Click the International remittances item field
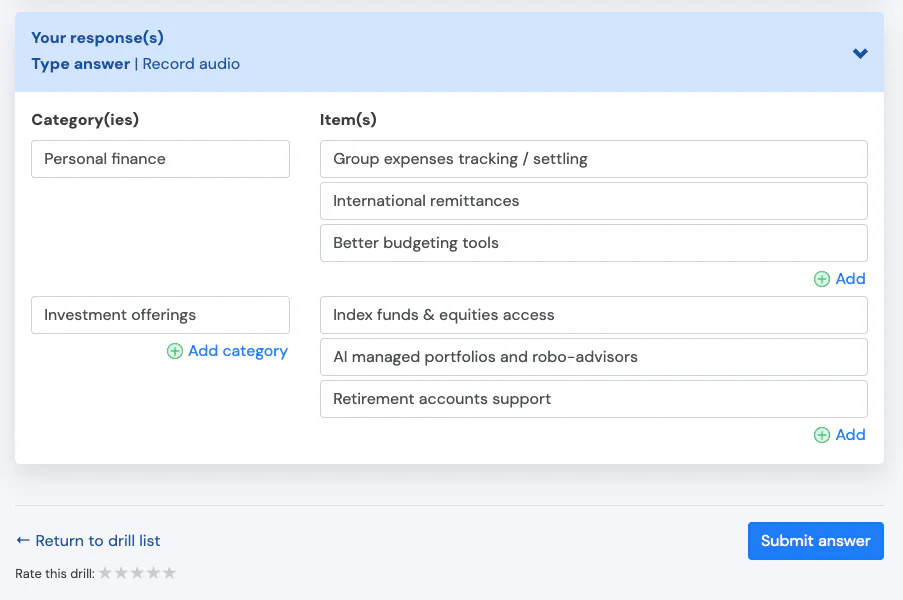This screenshot has width=903, height=600. (594, 201)
